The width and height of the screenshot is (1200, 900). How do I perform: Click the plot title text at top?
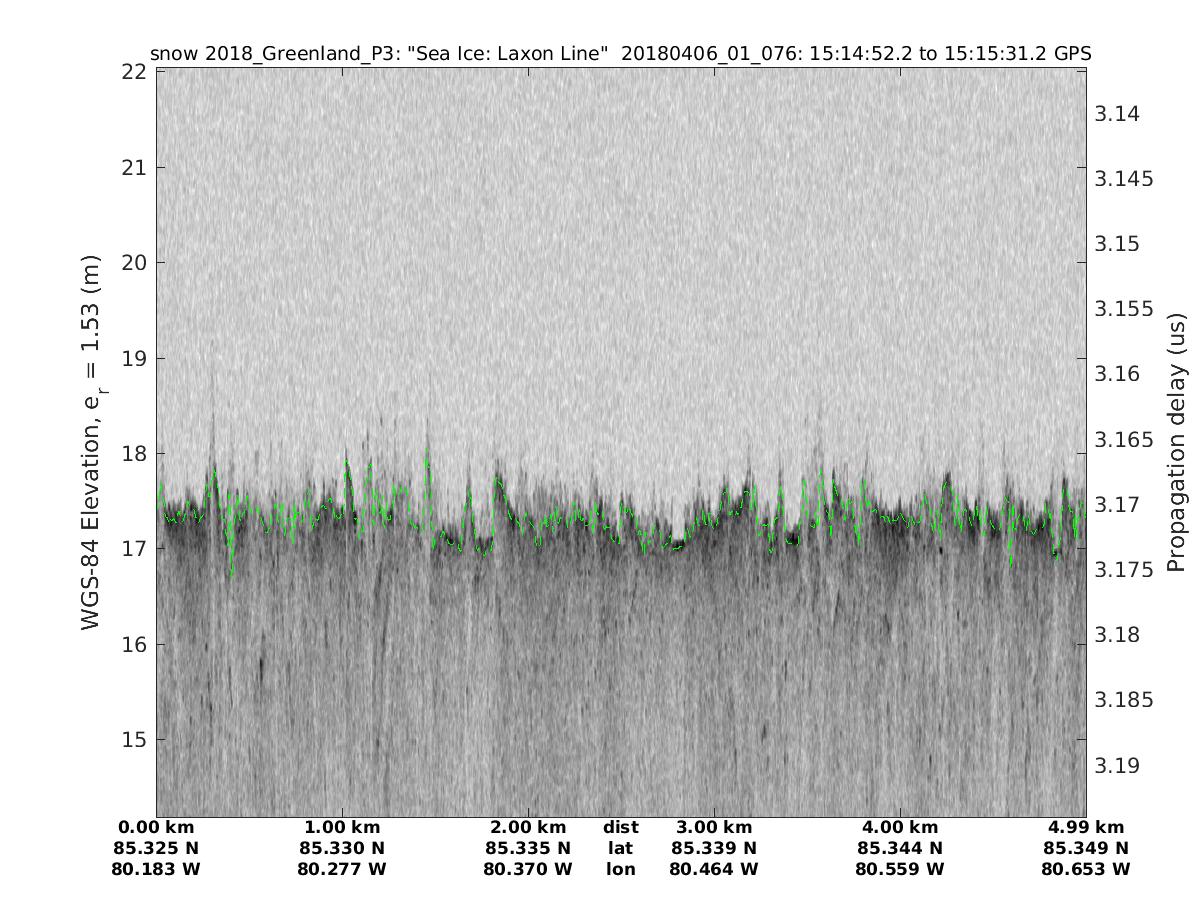tap(620, 54)
